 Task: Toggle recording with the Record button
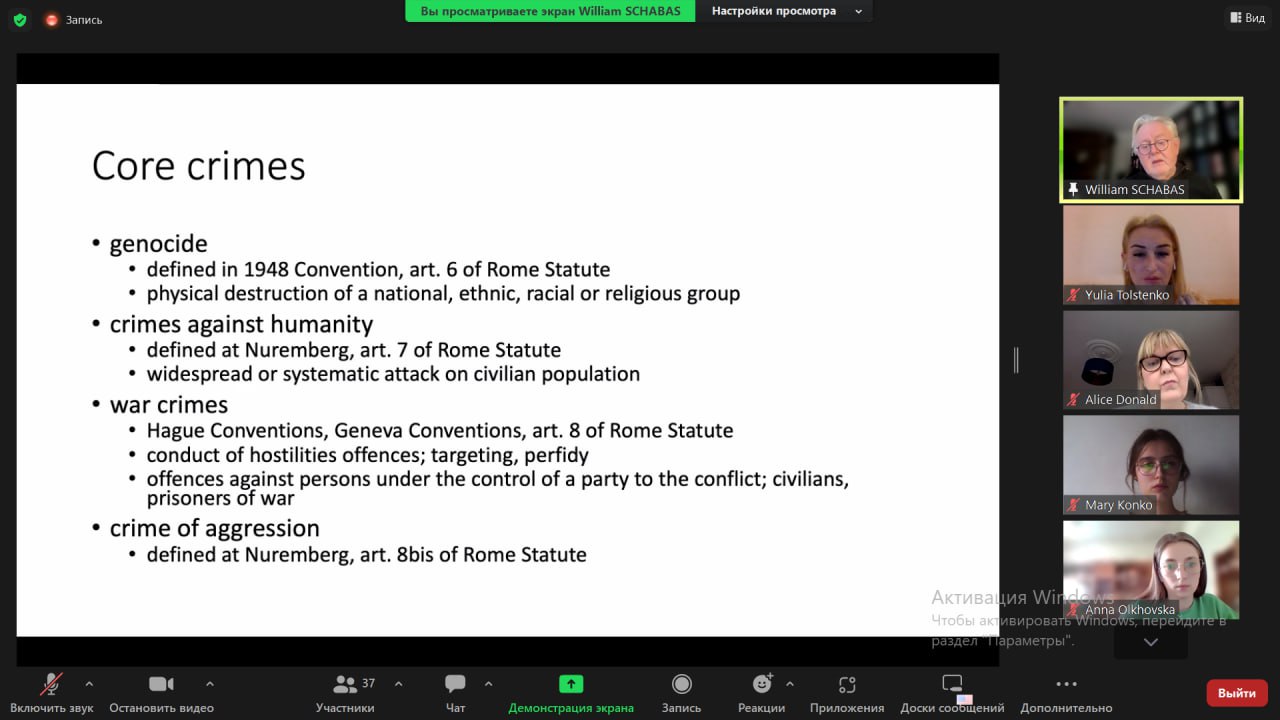click(x=681, y=685)
